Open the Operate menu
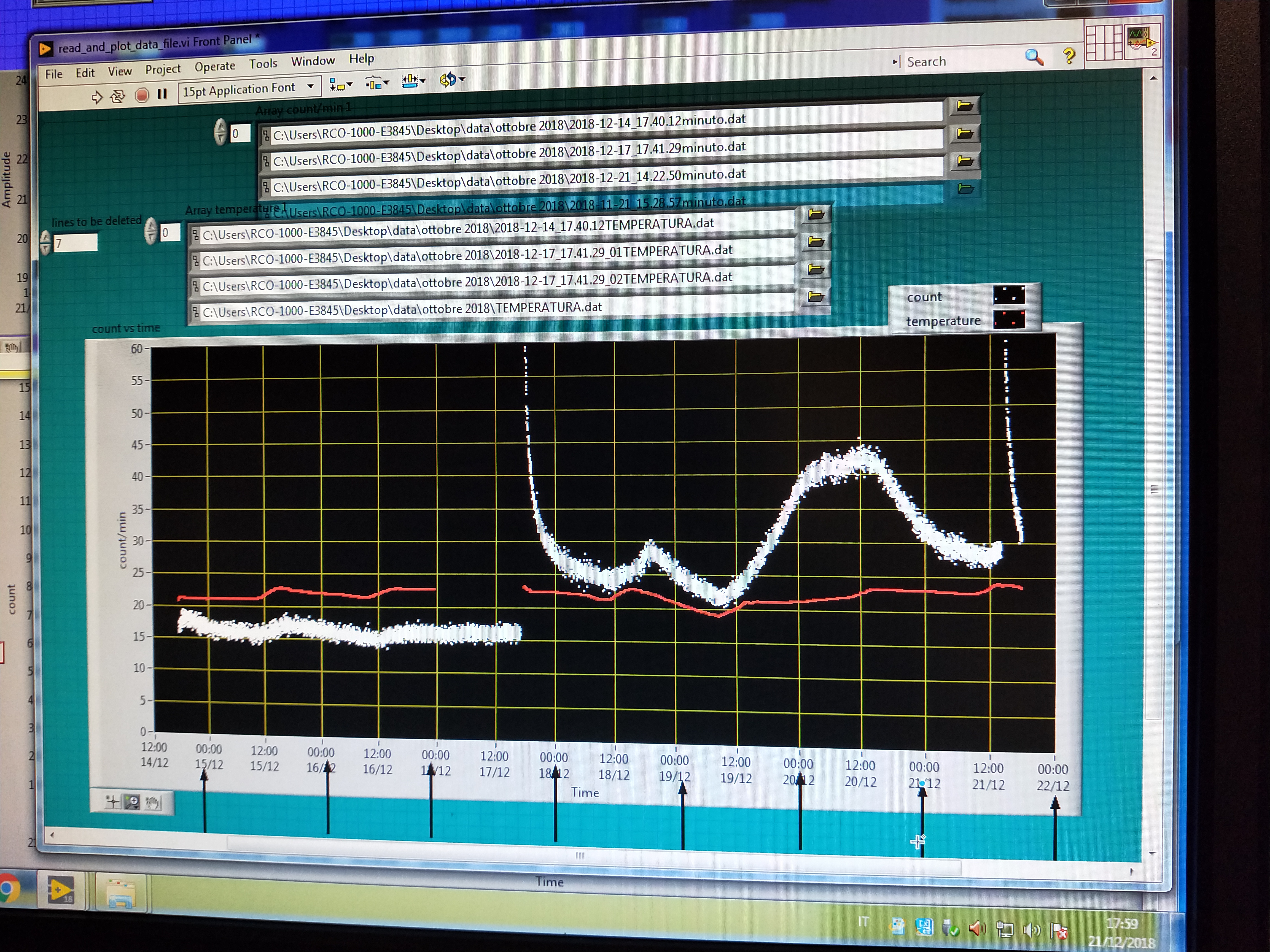This screenshot has width=1270, height=952. click(x=215, y=67)
